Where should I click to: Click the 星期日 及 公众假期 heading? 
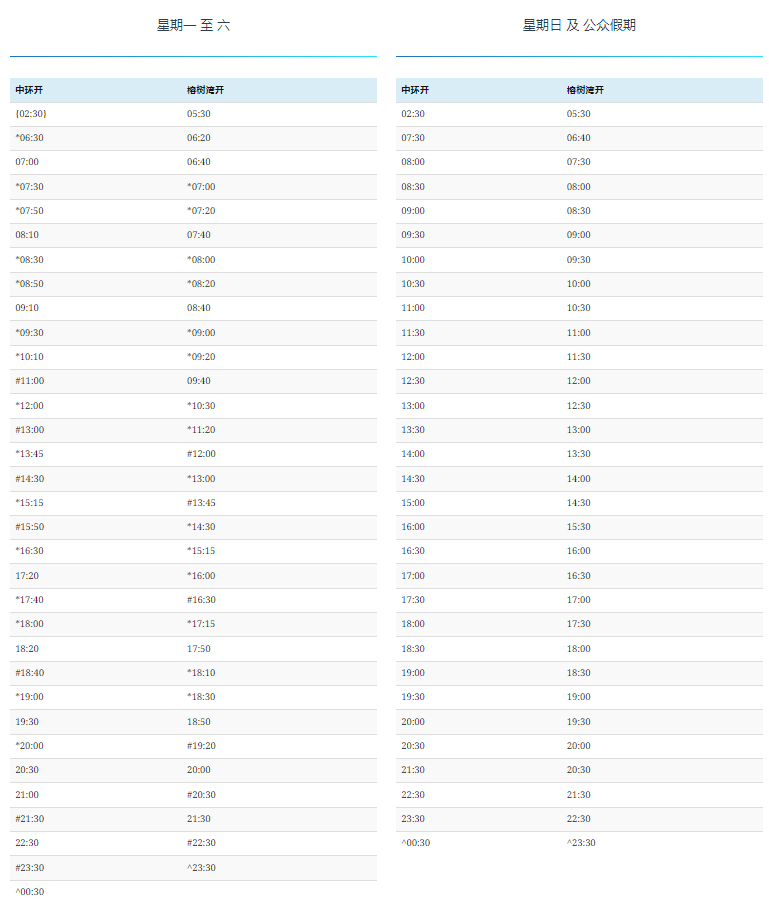(x=579, y=25)
